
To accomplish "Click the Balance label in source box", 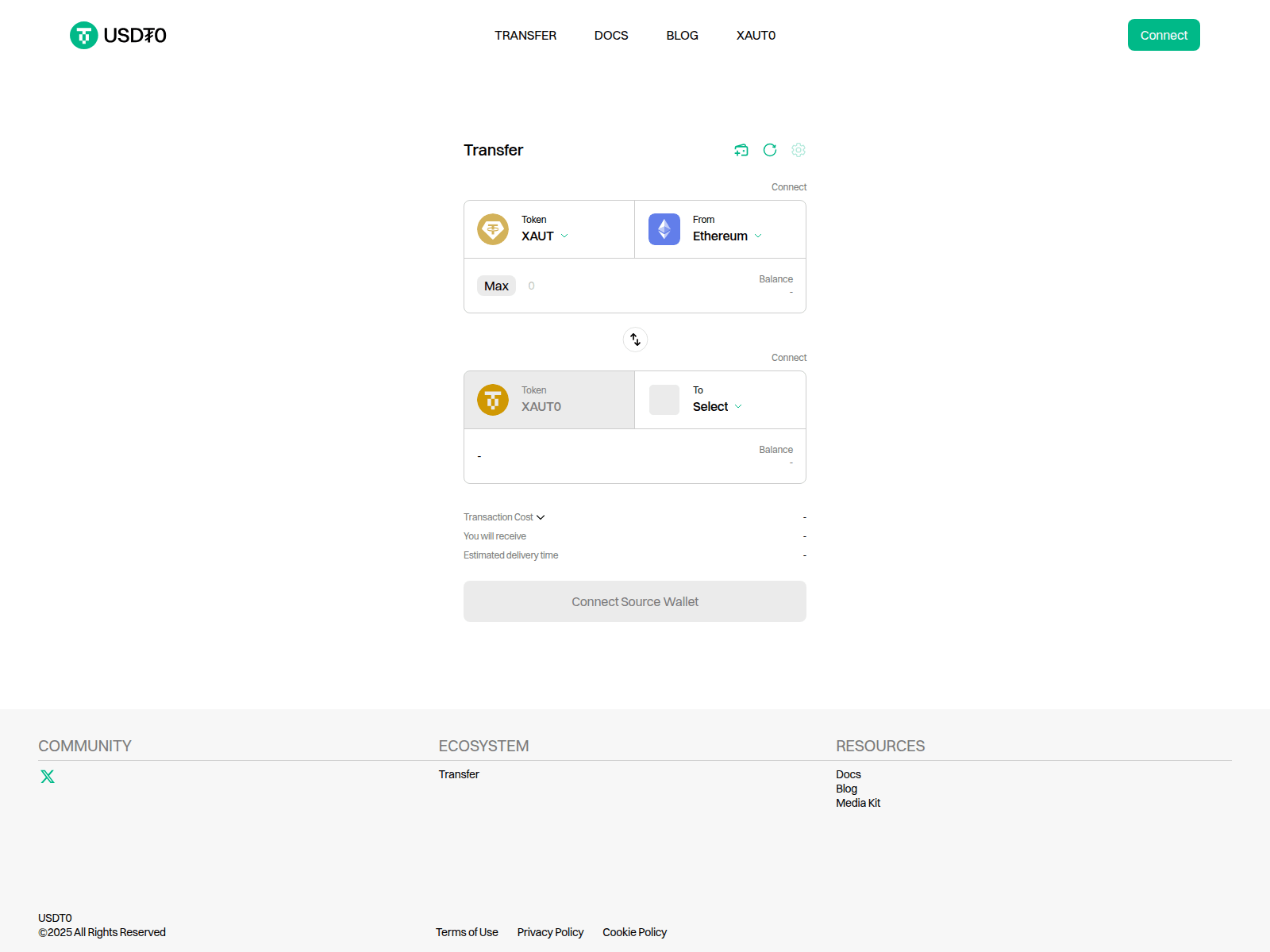I will pyautogui.click(x=775, y=279).
